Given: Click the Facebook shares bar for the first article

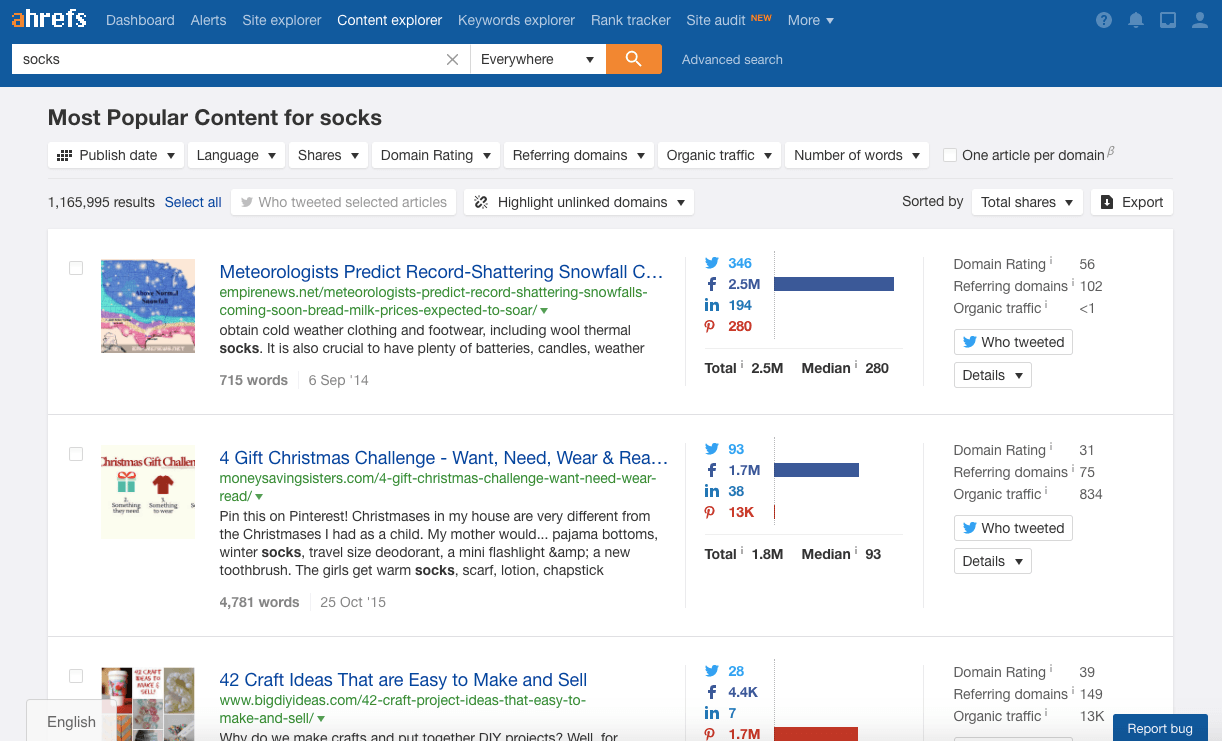Looking at the screenshot, I should coord(833,284).
